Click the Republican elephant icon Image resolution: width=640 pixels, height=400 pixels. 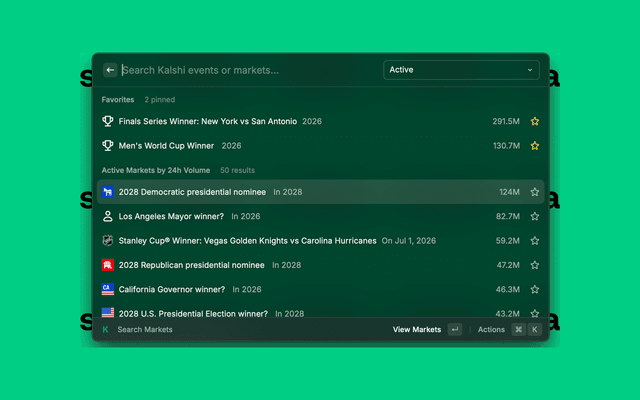(x=108, y=265)
